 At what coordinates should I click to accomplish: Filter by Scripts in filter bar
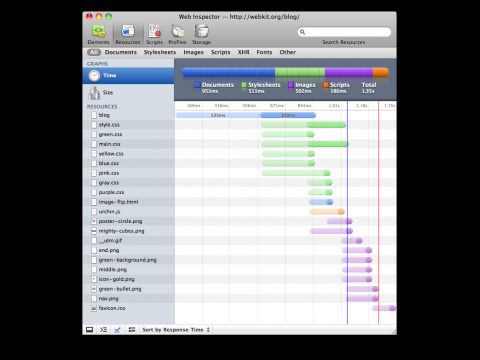click(x=220, y=52)
